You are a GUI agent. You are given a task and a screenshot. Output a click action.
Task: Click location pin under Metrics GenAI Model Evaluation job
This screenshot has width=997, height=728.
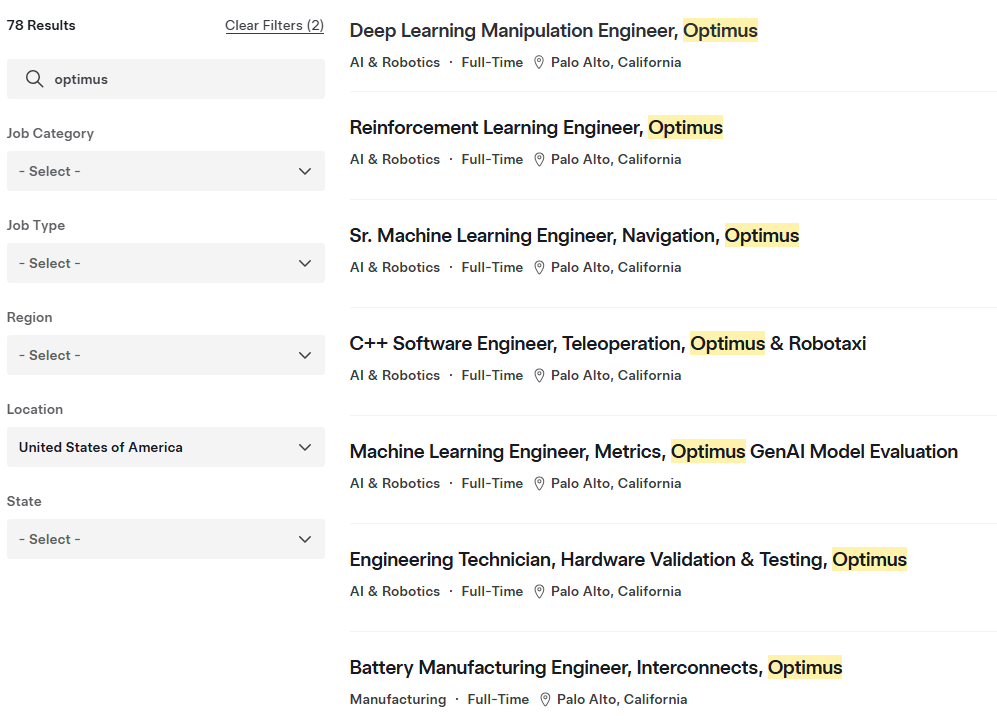pyautogui.click(x=539, y=483)
